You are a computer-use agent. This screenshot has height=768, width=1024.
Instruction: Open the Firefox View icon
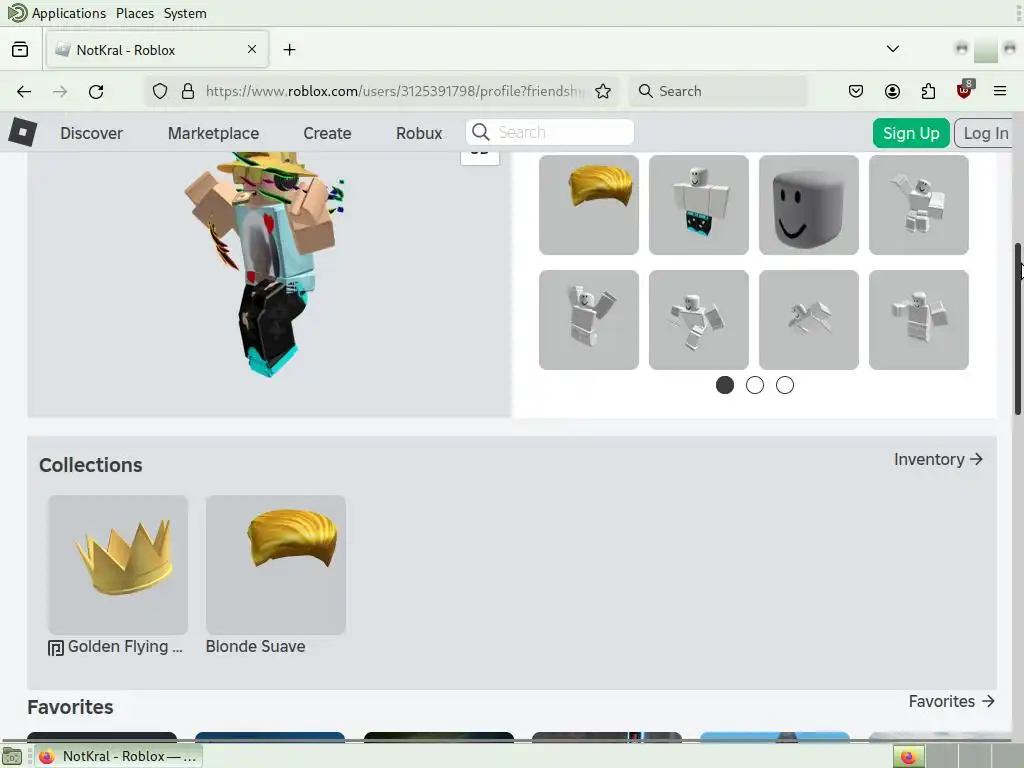pos(20,50)
